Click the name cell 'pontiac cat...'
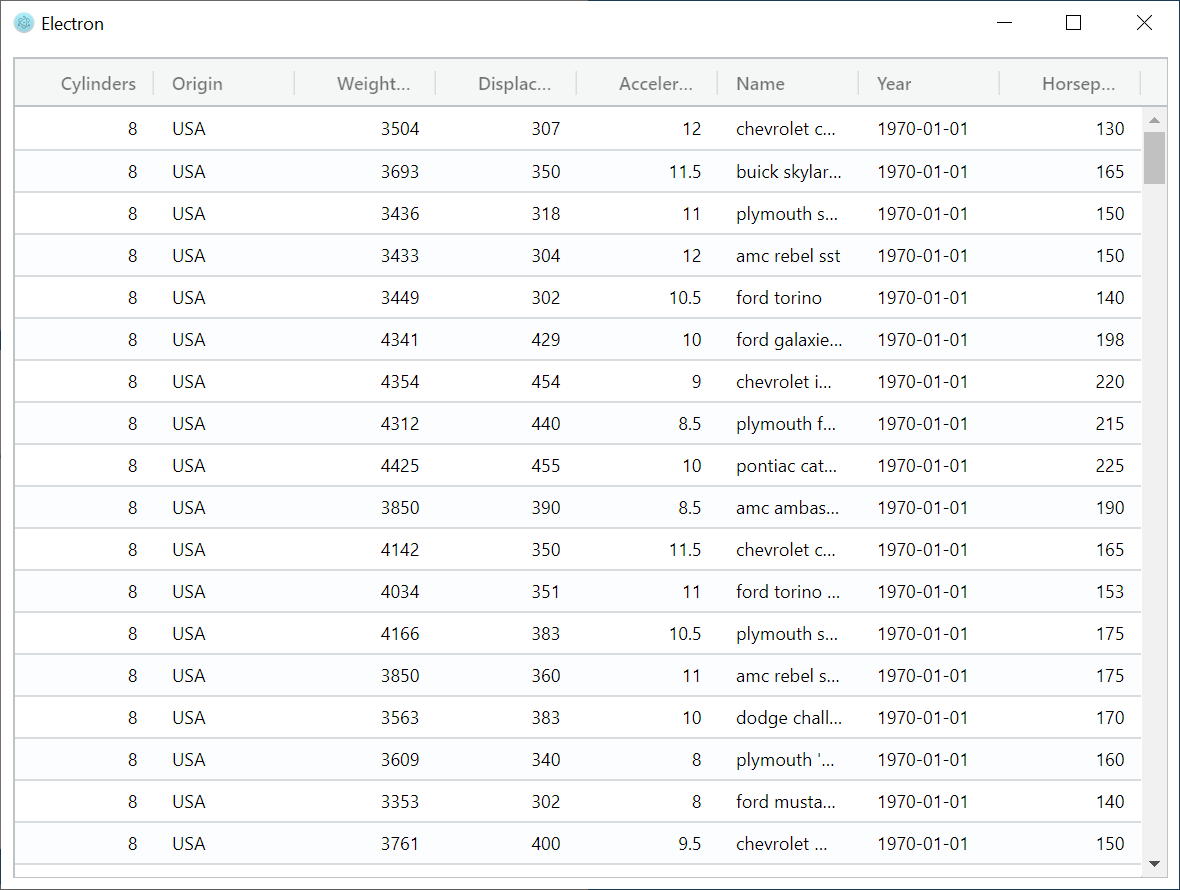The height and width of the screenshot is (890, 1180). pos(786,466)
